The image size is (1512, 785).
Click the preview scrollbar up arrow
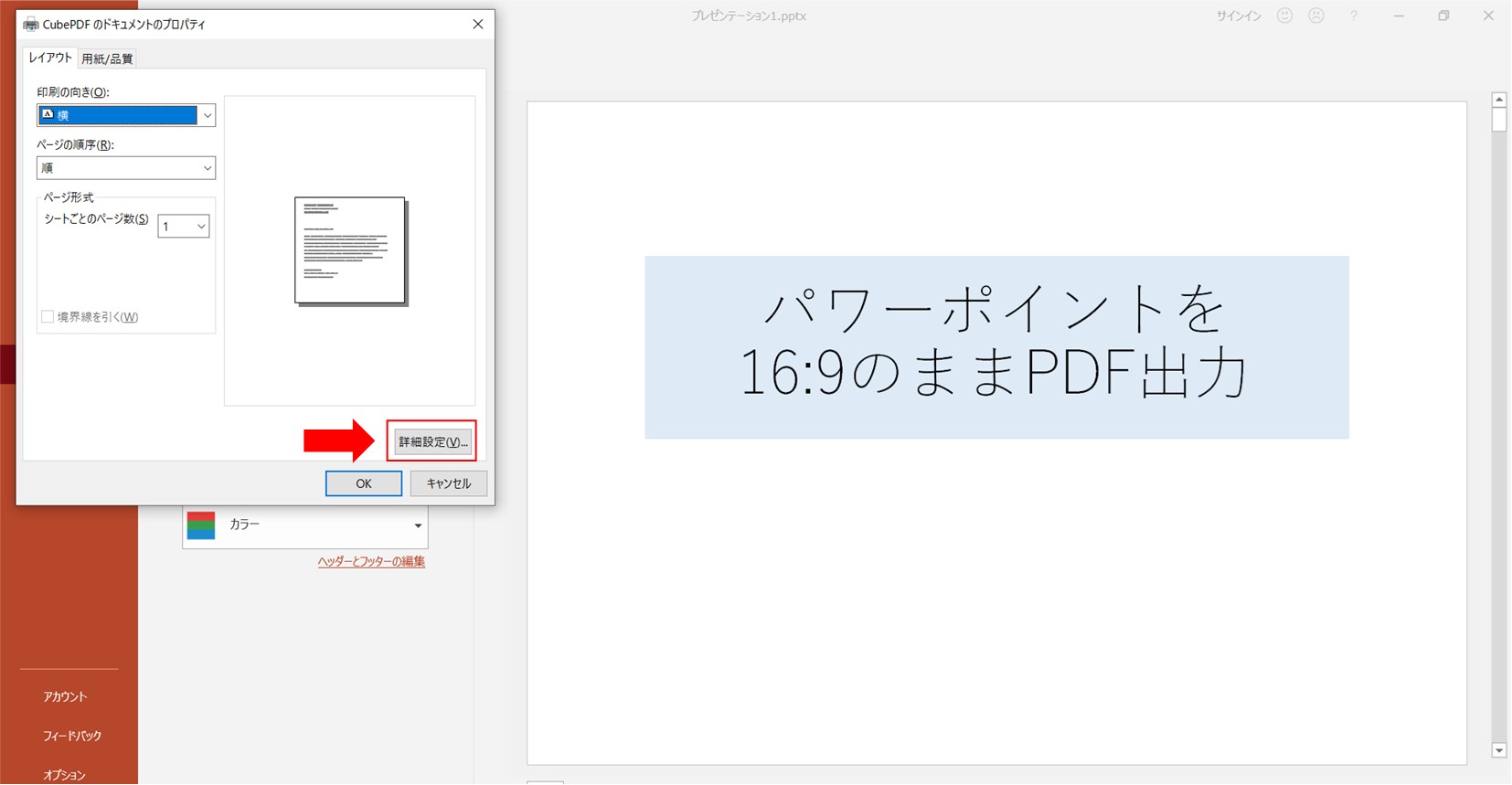pos(1499,100)
